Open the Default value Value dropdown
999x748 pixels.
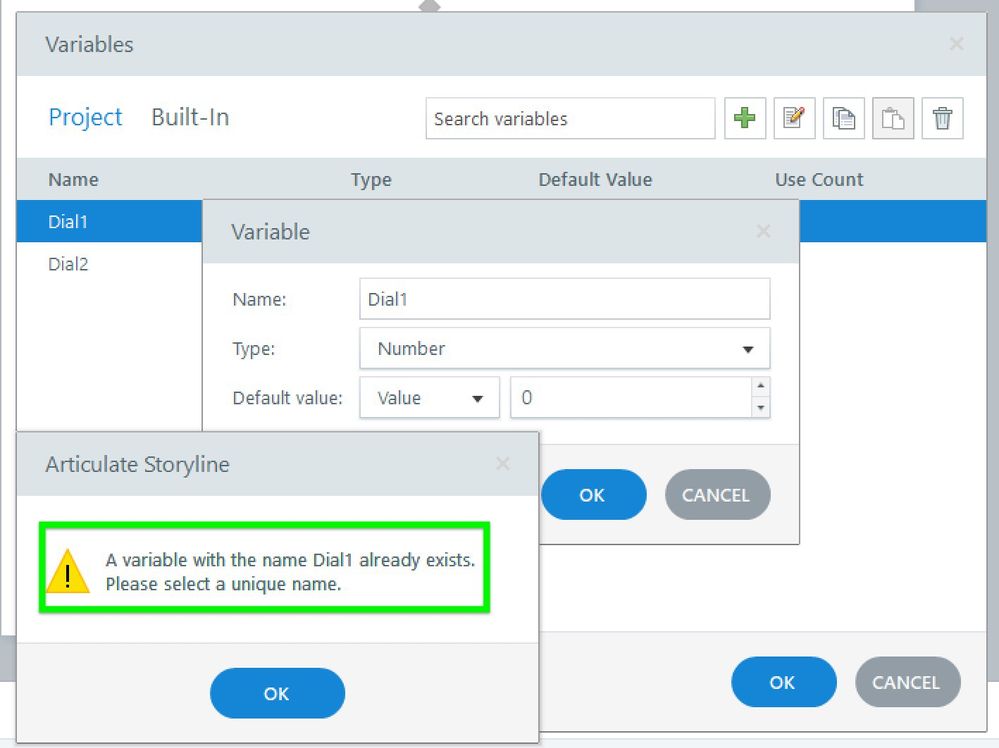(429, 398)
